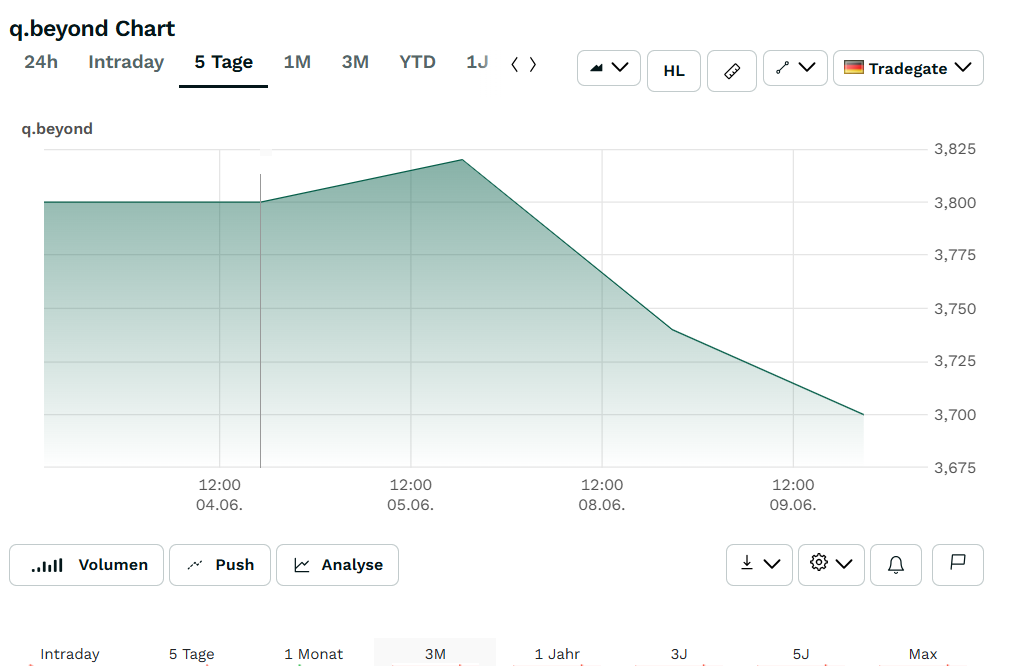Select 1 Jahr in the bottom row
This screenshot has height=666, width=1022.
pos(557,654)
